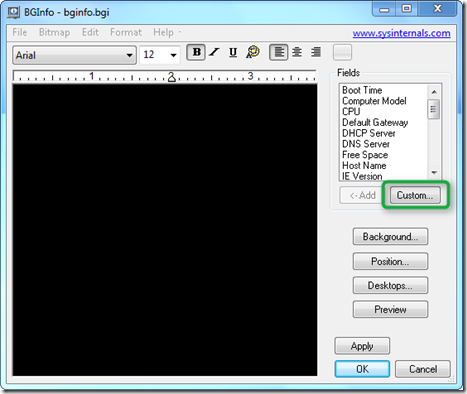Click the blank toolbar button beside alignment icons
467x394 pixels.
(x=342, y=52)
